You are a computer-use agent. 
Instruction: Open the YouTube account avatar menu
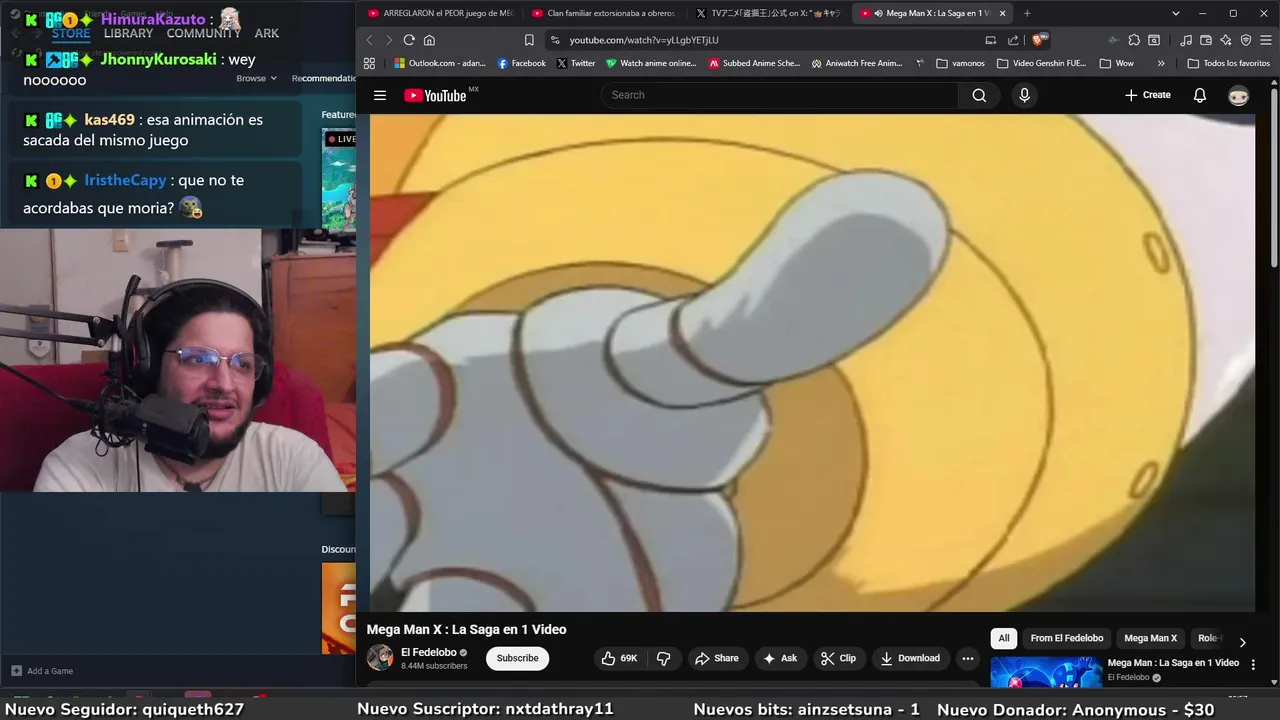(x=1239, y=95)
